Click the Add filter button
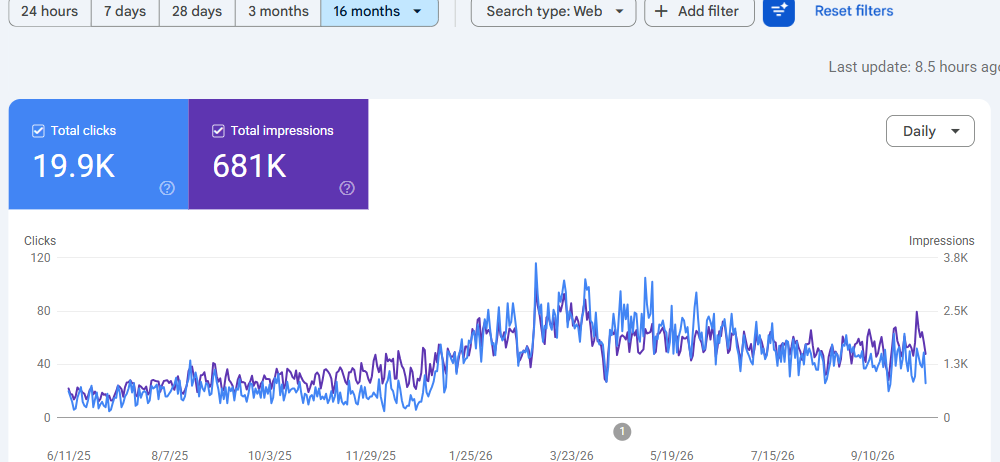The height and width of the screenshot is (462, 1000). (699, 11)
